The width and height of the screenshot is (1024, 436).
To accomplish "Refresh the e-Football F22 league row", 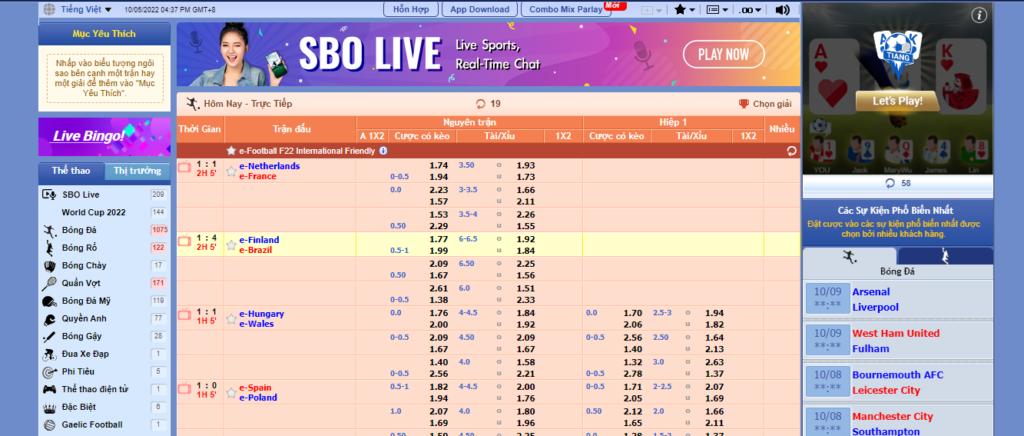I will pos(792,151).
